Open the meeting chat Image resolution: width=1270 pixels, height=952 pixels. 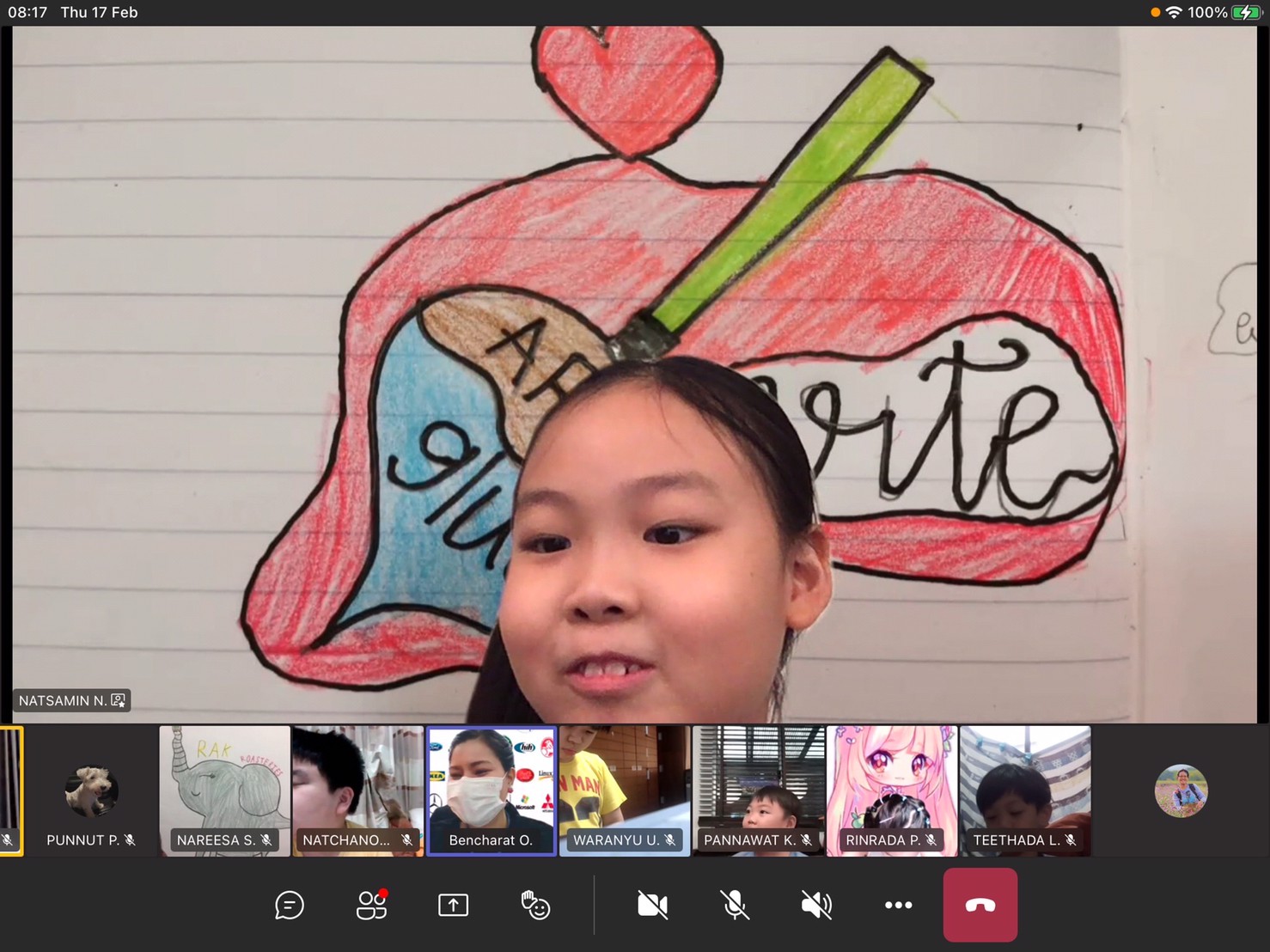(x=290, y=905)
